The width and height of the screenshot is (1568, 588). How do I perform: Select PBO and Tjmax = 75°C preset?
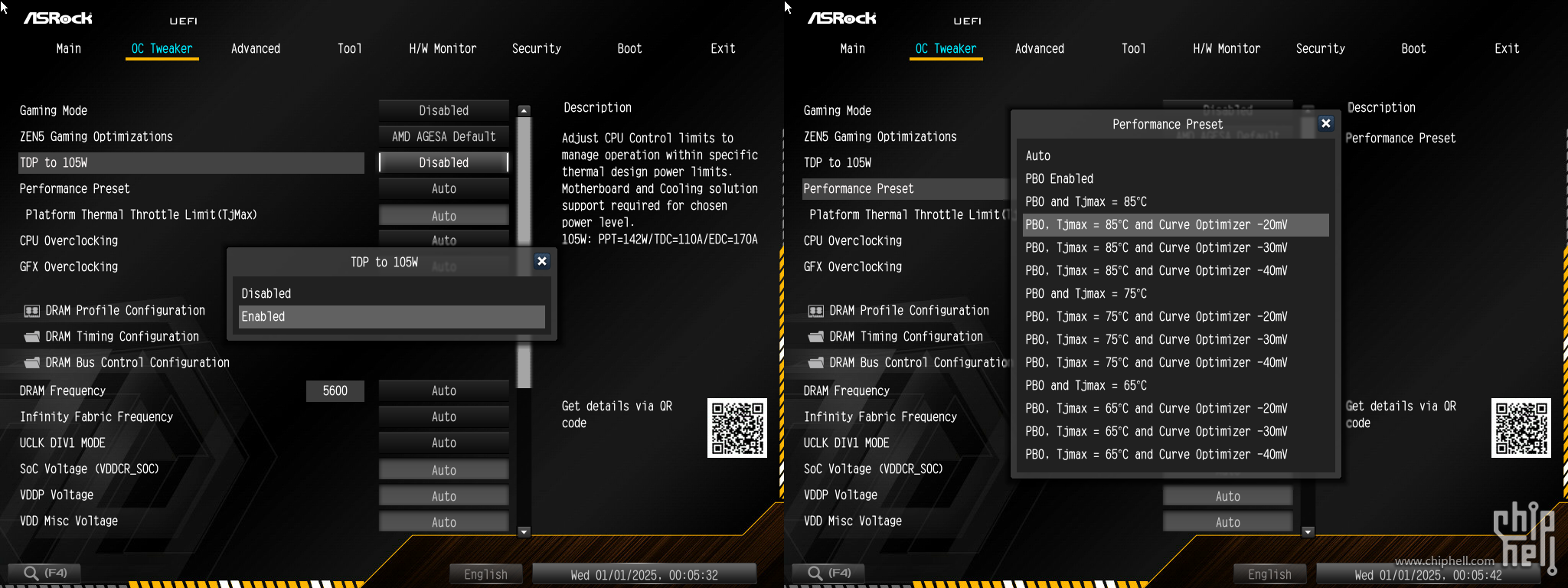pyautogui.click(x=1176, y=294)
